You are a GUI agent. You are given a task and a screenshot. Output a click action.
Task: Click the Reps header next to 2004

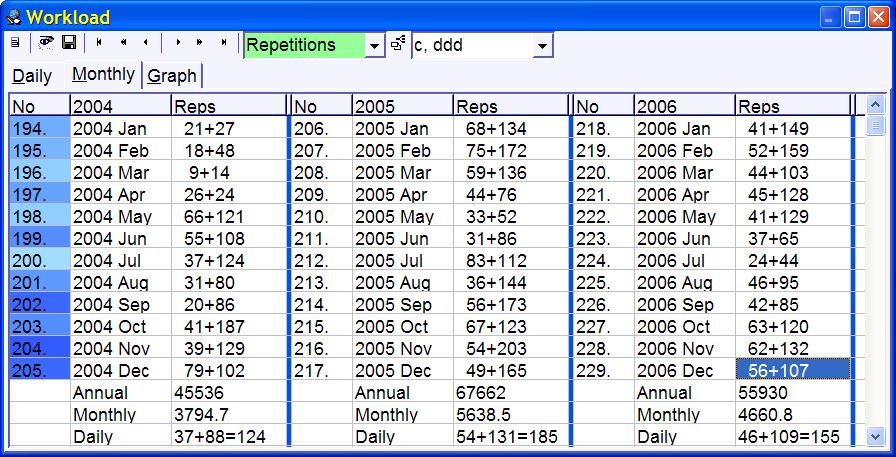229,106
